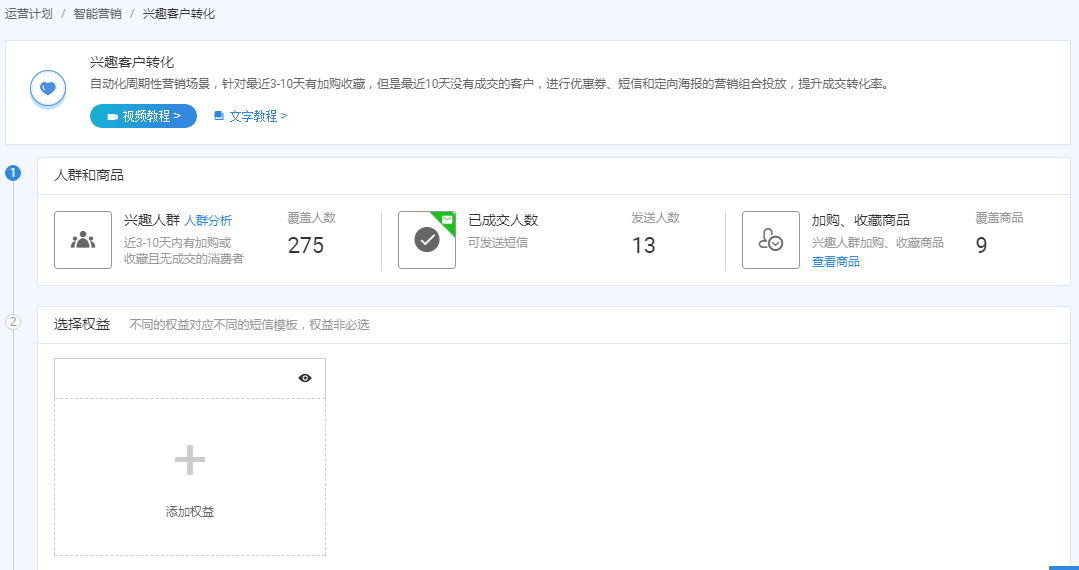The width and height of the screenshot is (1079, 570).
Task: Click the heart icon beside 兴趣客户转化 title
Action: pyautogui.click(x=47, y=89)
